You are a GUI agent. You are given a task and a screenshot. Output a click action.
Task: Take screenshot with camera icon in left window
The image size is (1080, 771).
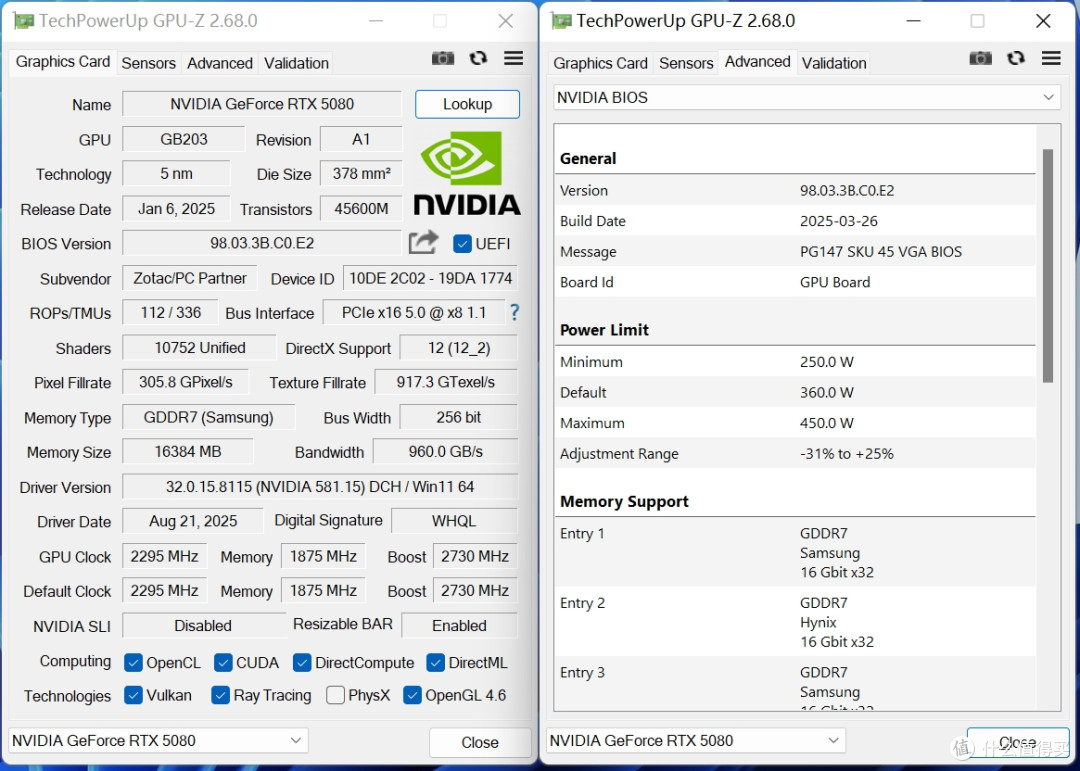click(x=443, y=59)
